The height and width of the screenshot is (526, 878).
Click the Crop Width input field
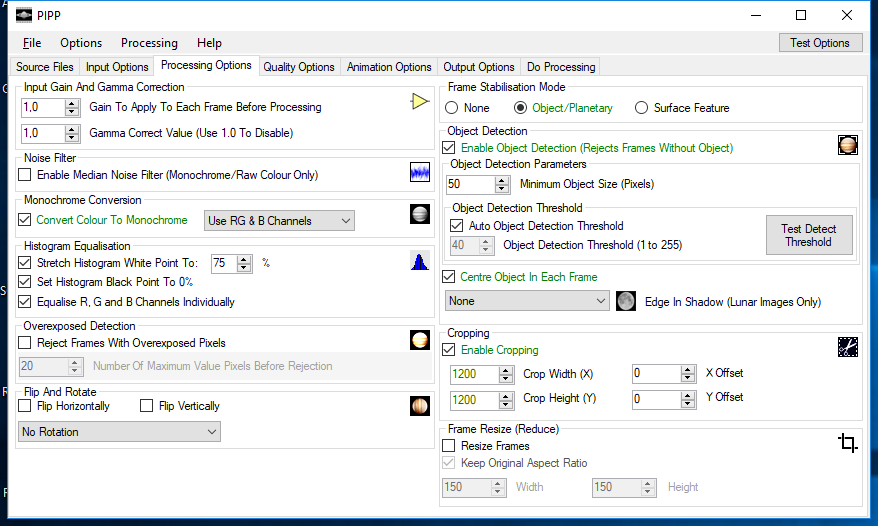[x=474, y=374]
